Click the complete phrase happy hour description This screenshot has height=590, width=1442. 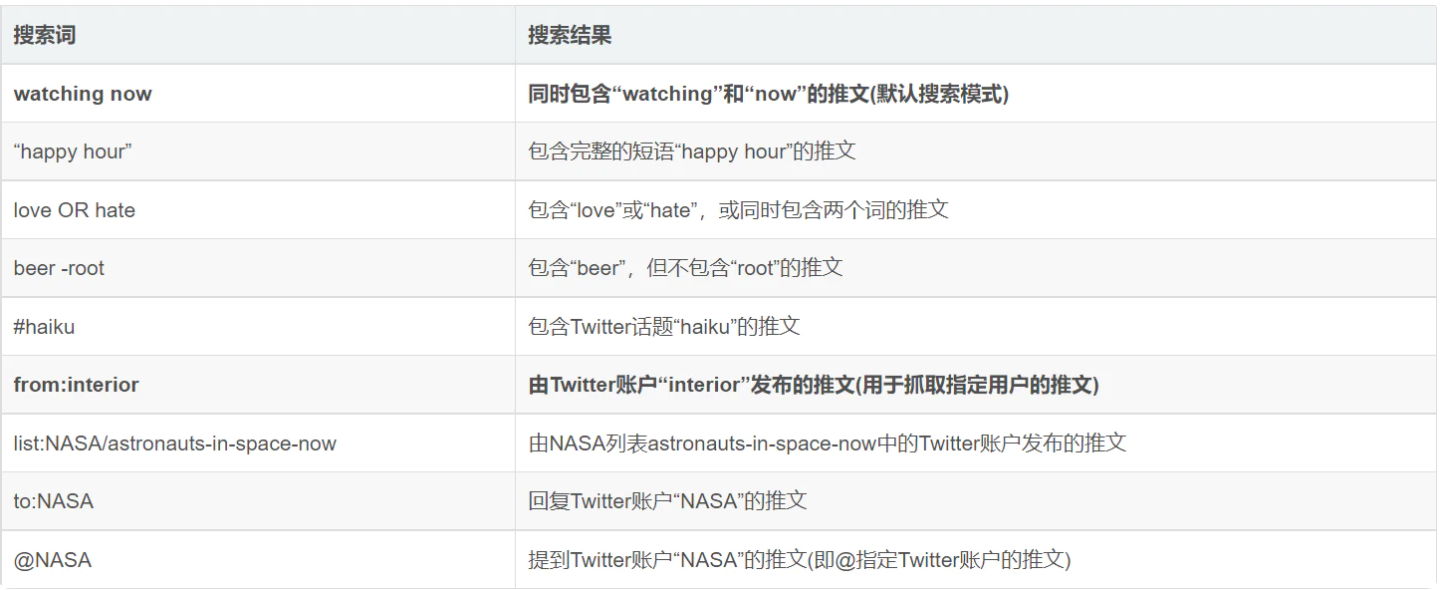[x=691, y=152]
